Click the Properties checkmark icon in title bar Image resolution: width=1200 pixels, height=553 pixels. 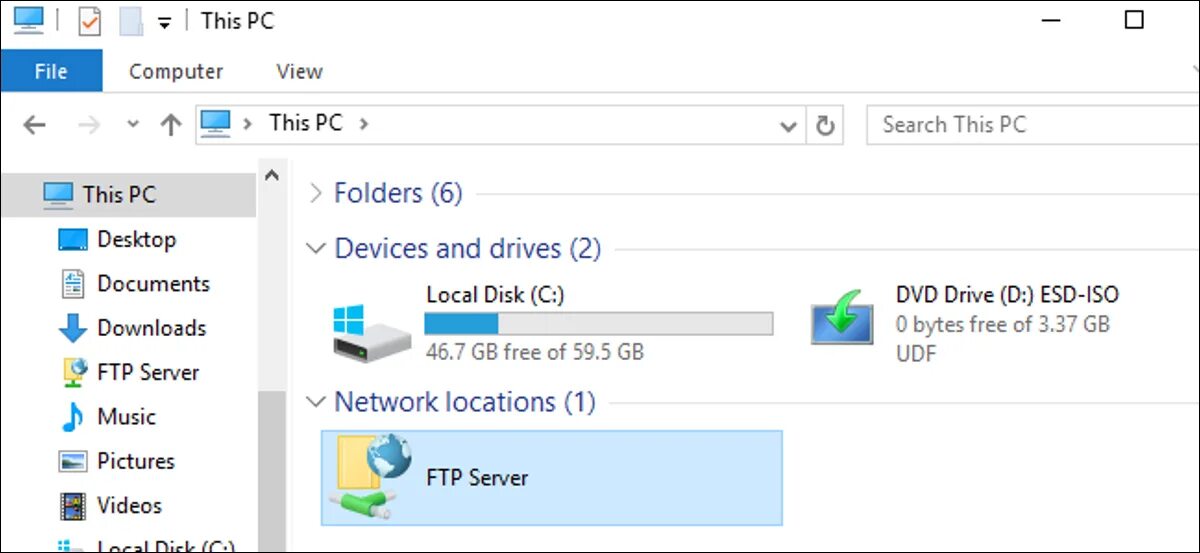pyautogui.click(x=90, y=21)
